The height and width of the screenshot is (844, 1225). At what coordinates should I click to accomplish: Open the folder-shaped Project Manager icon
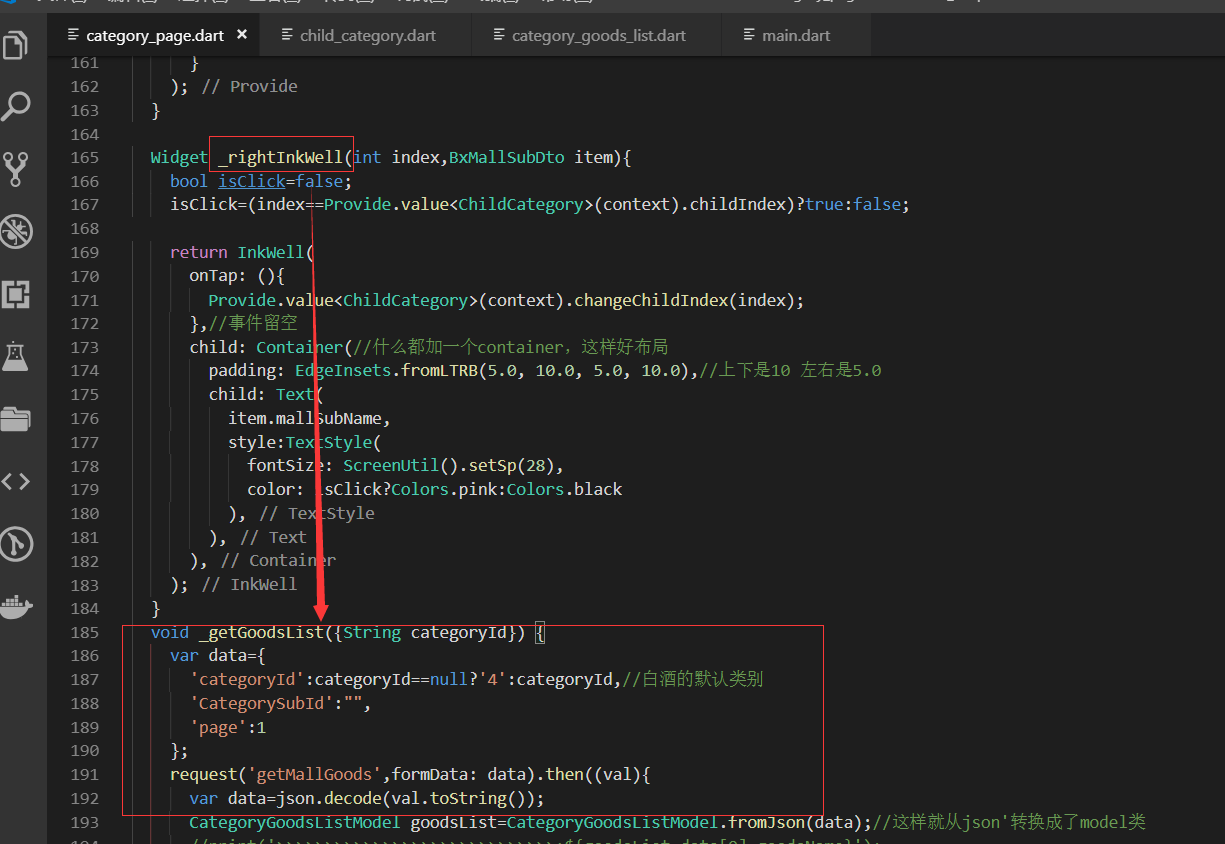click(16, 419)
